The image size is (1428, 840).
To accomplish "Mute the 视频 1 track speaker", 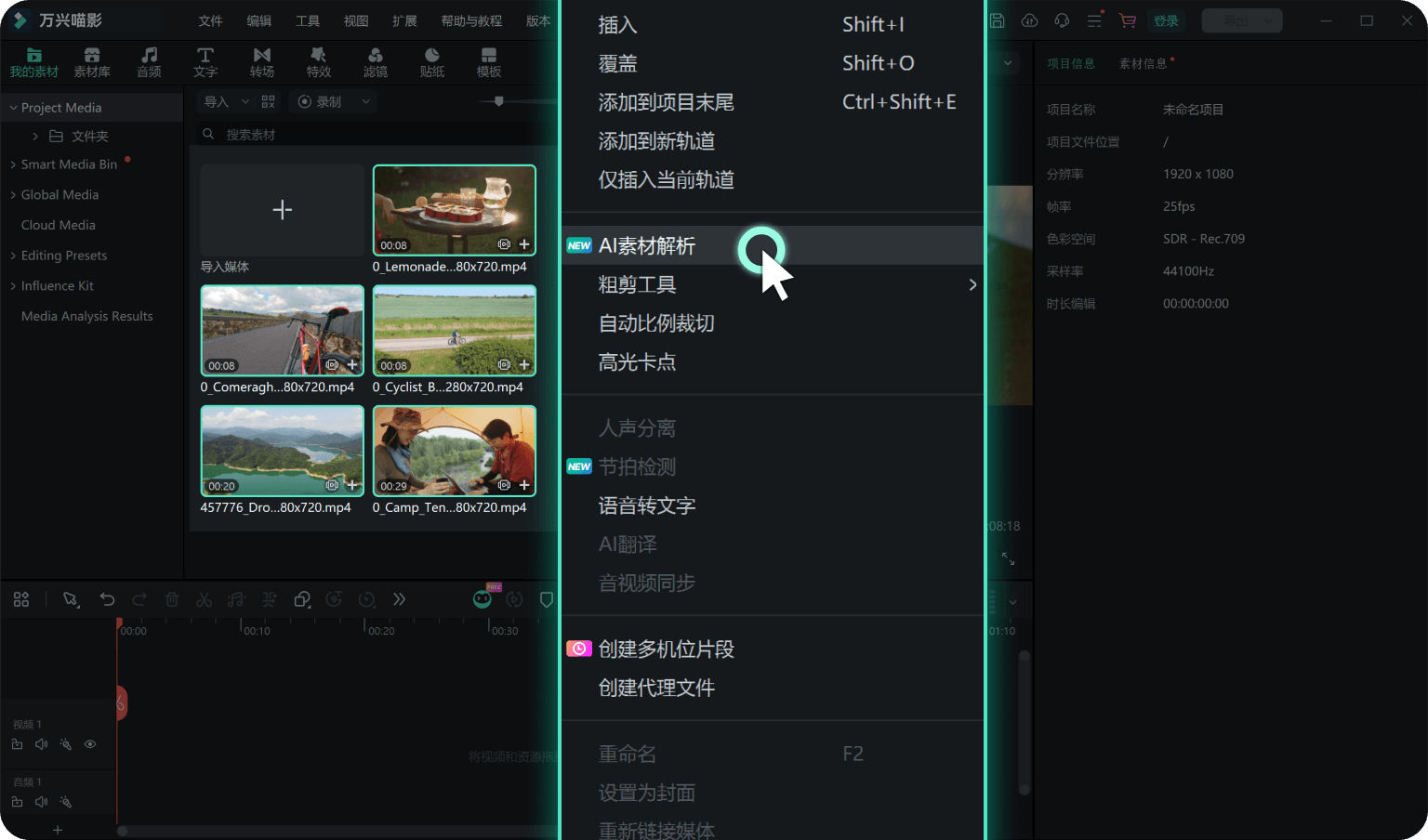I will click(41, 744).
